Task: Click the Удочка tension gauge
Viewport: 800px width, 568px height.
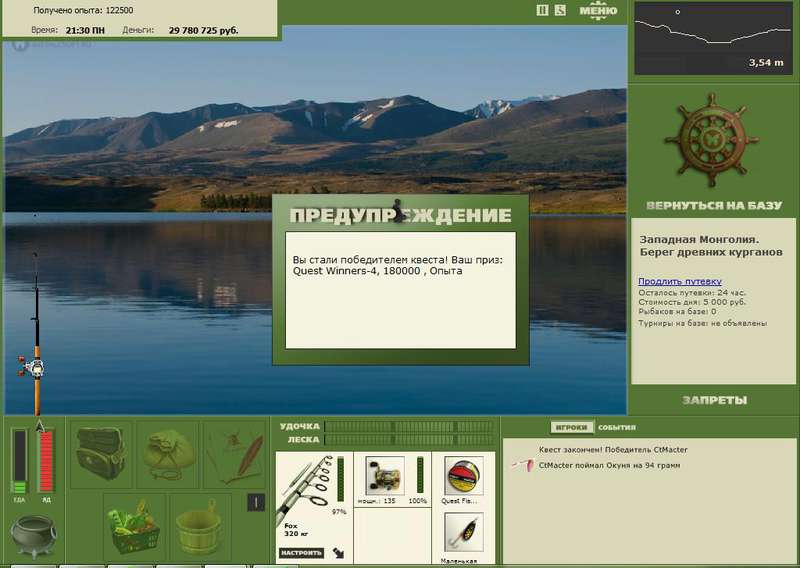Action: (409, 426)
